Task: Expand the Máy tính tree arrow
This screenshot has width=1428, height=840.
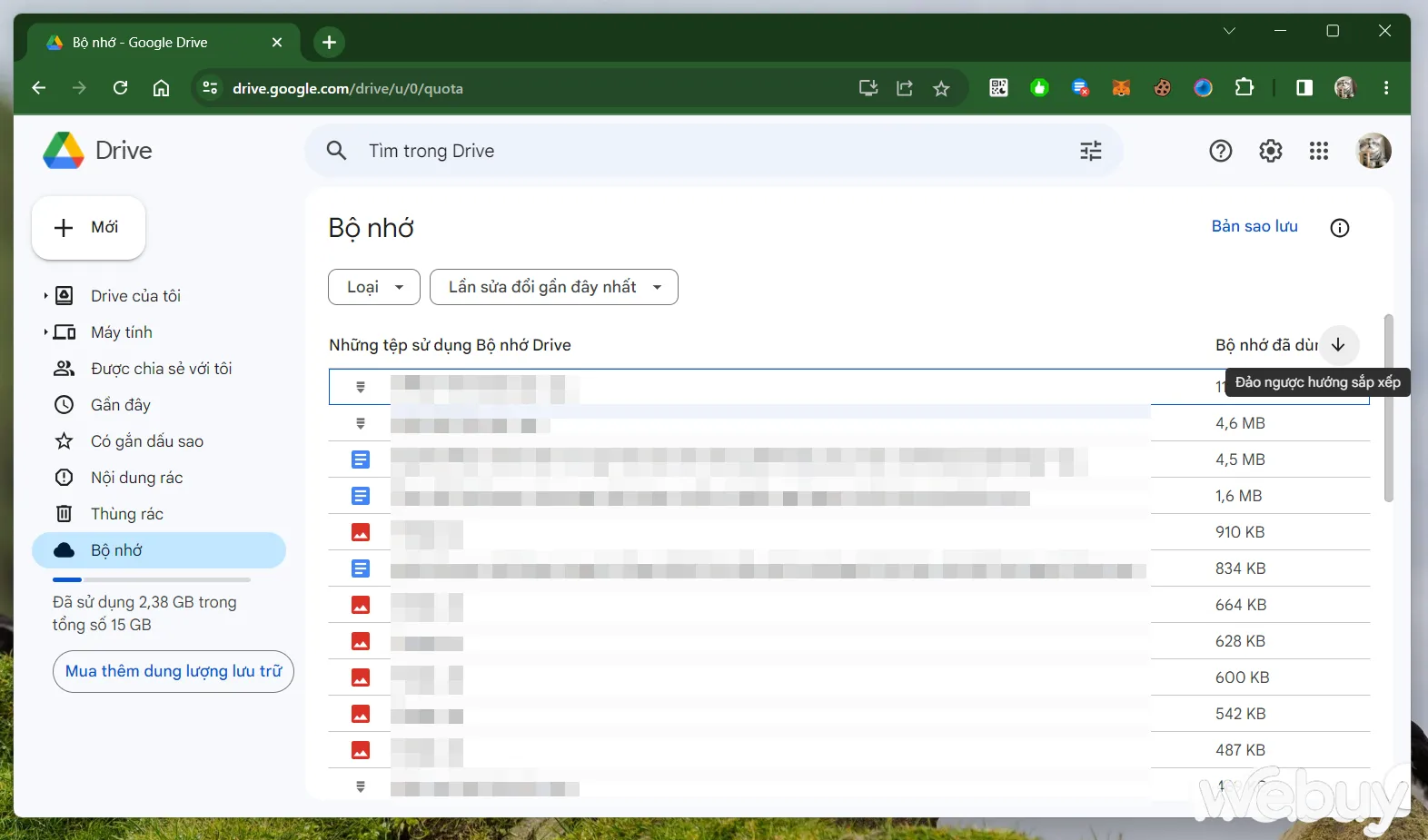Action: 45,332
